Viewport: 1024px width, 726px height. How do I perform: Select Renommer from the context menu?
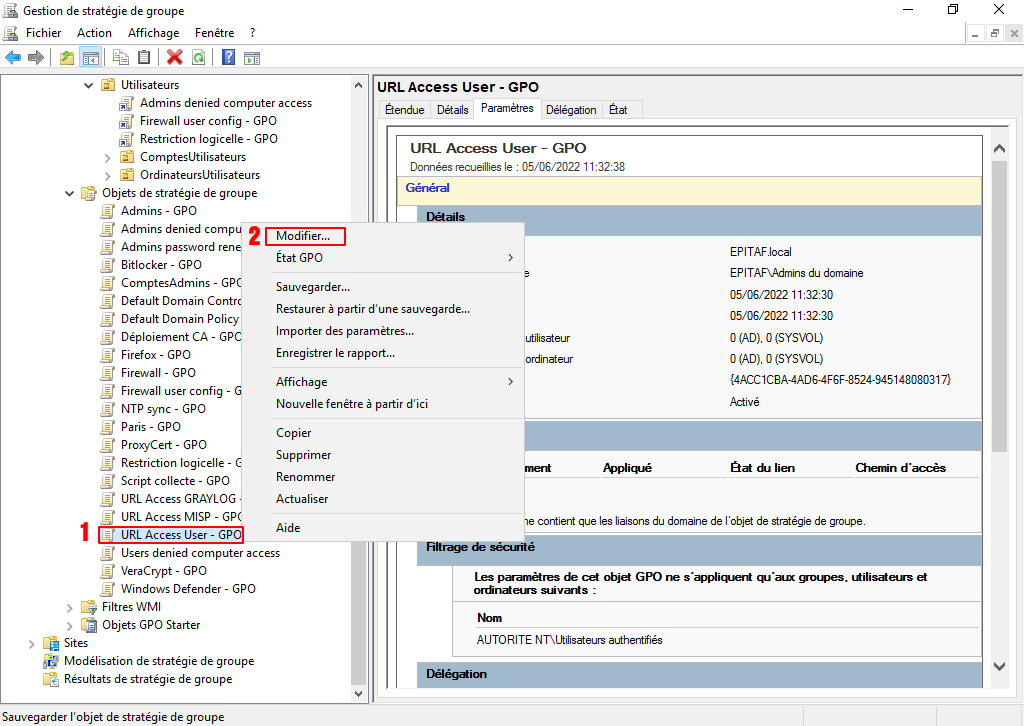coord(305,477)
